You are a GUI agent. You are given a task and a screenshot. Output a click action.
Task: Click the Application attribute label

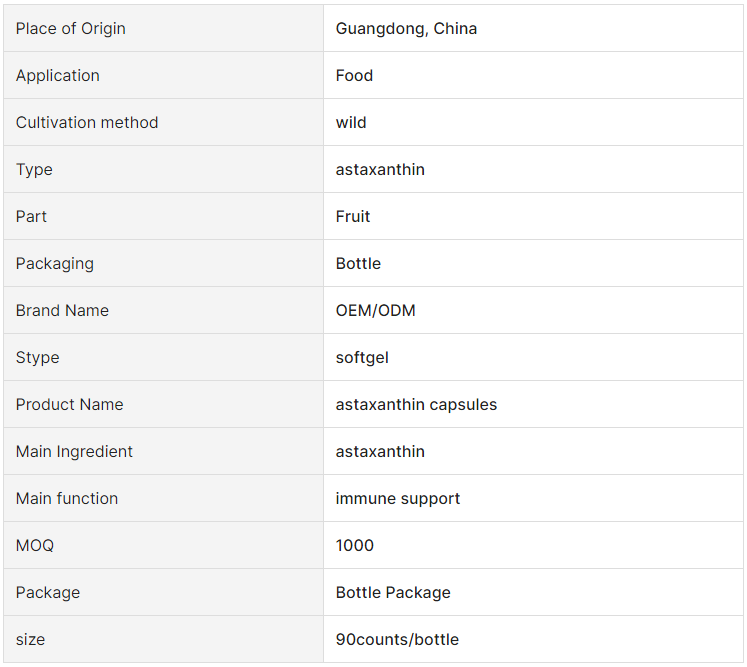pyautogui.click(x=58, y=76)
